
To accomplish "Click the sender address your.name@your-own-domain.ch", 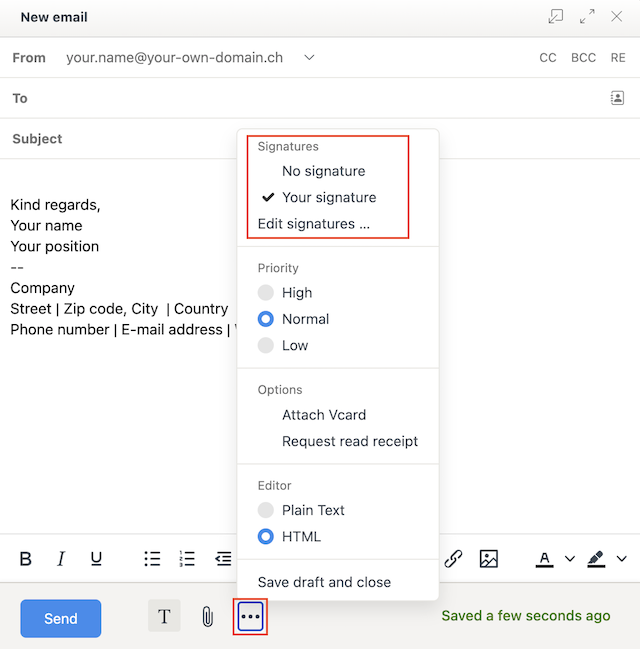I will (x=174, y=58).
